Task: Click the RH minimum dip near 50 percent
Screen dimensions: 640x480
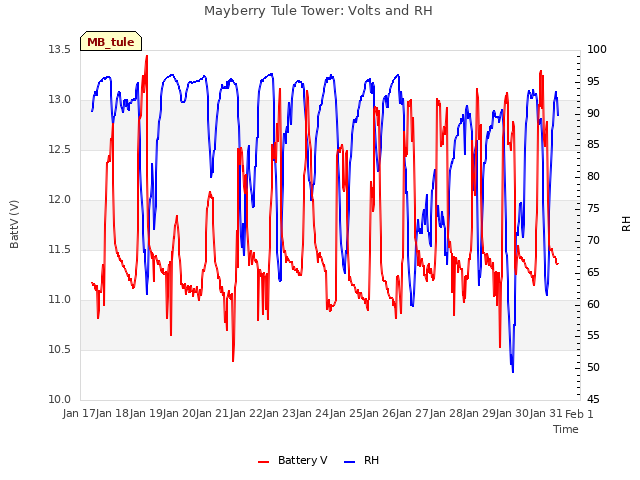Action: pyautogui.click(x=513, y=371)
